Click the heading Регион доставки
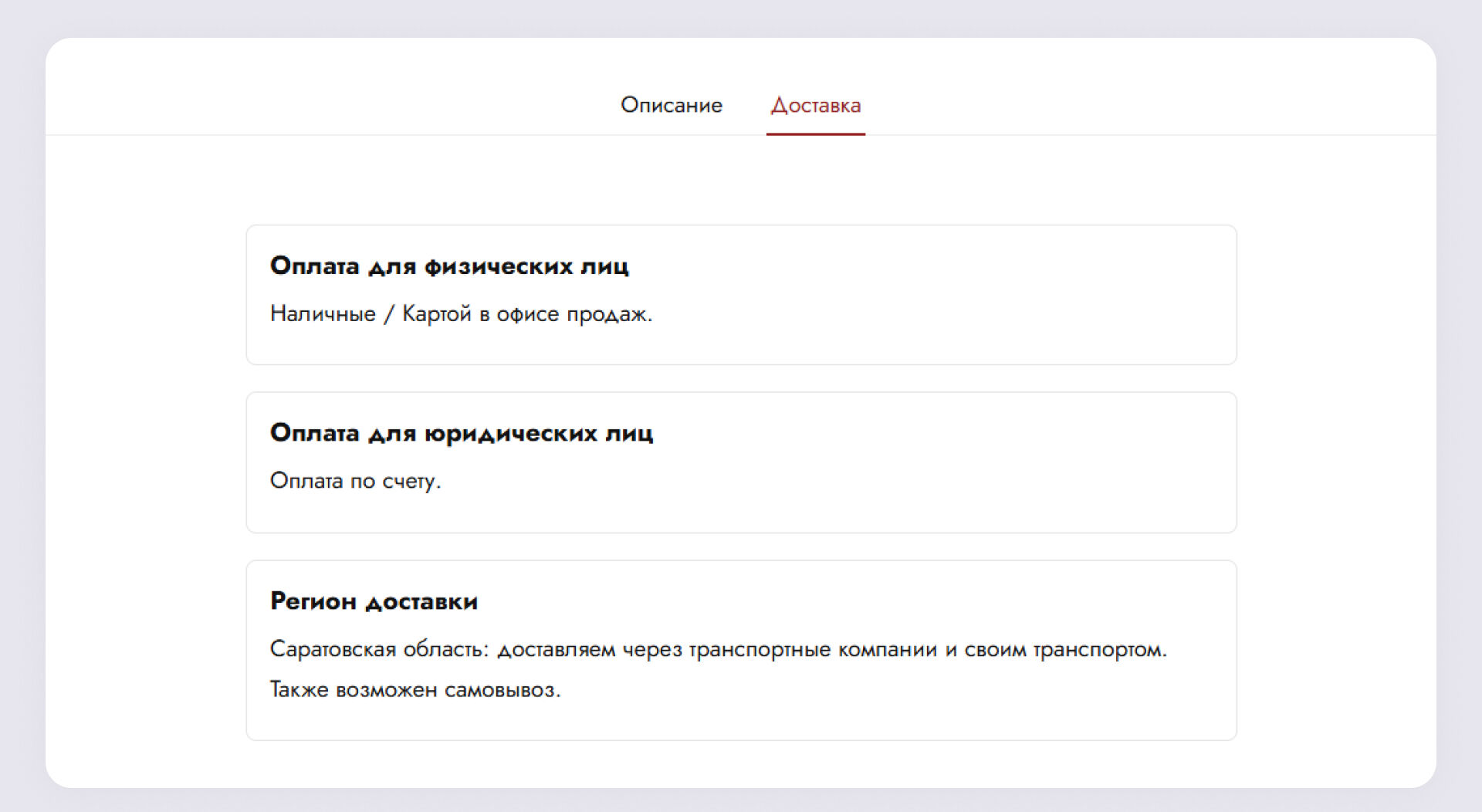 [374, 601]
